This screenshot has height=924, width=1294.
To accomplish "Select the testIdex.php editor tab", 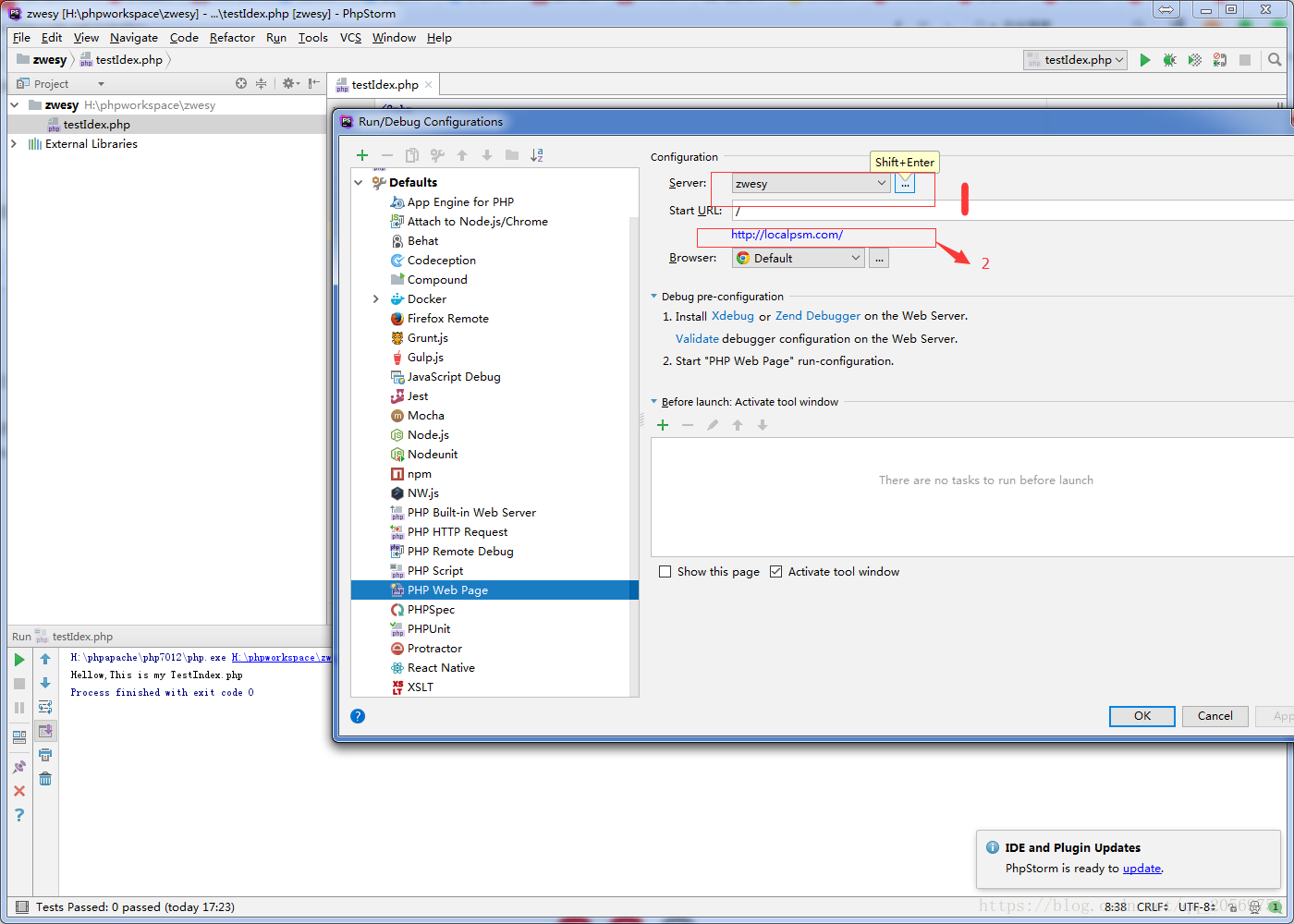I will coord(384,84).
